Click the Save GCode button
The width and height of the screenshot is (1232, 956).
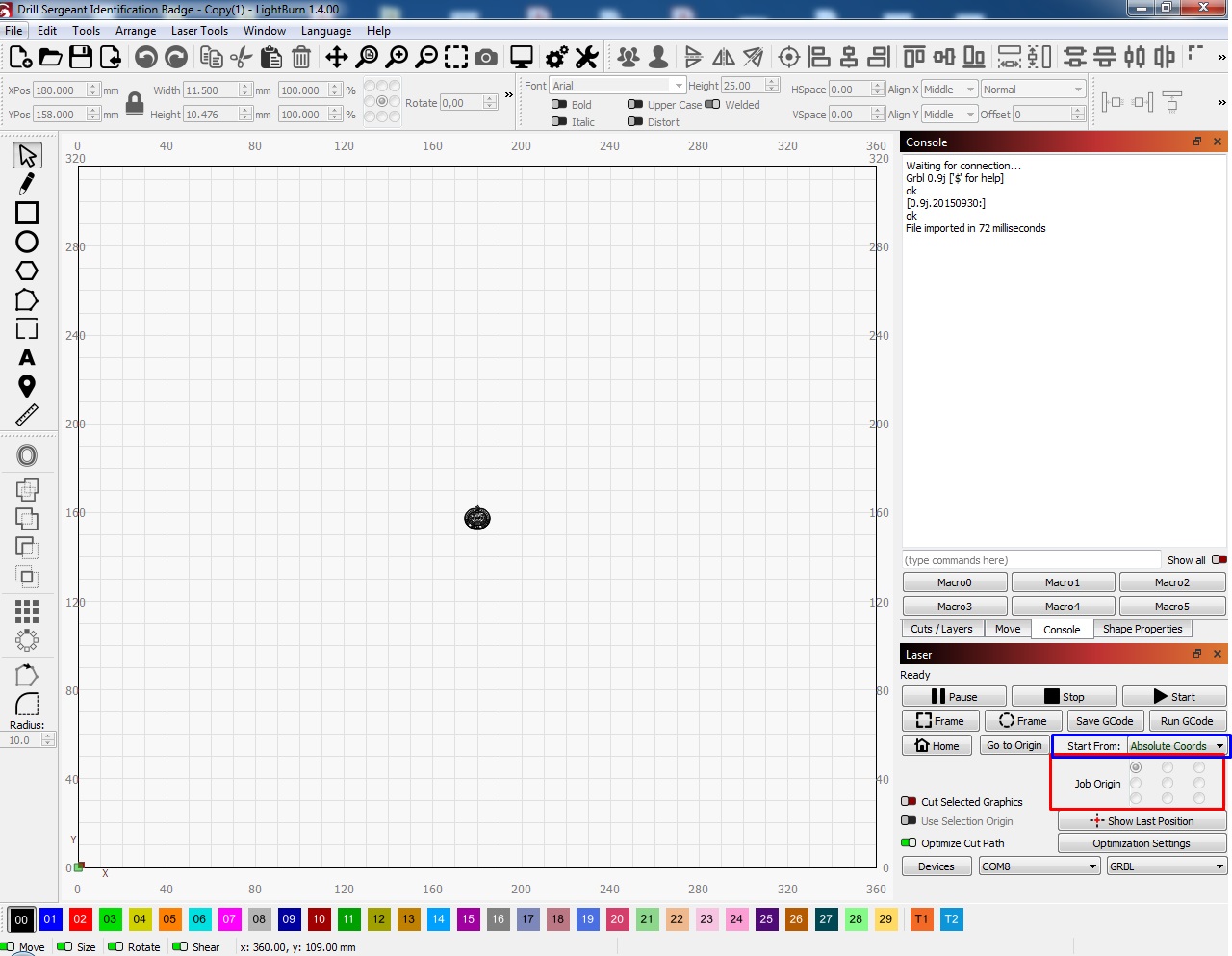1104,721
